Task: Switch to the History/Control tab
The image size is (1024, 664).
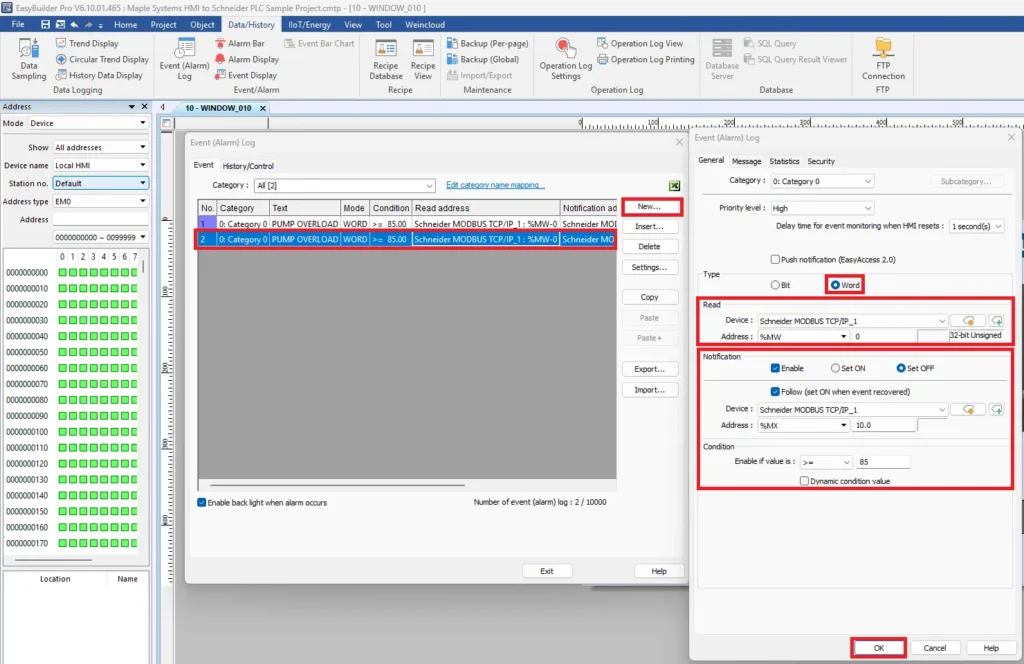Action: pyautogui.click(x=248, y=166)
